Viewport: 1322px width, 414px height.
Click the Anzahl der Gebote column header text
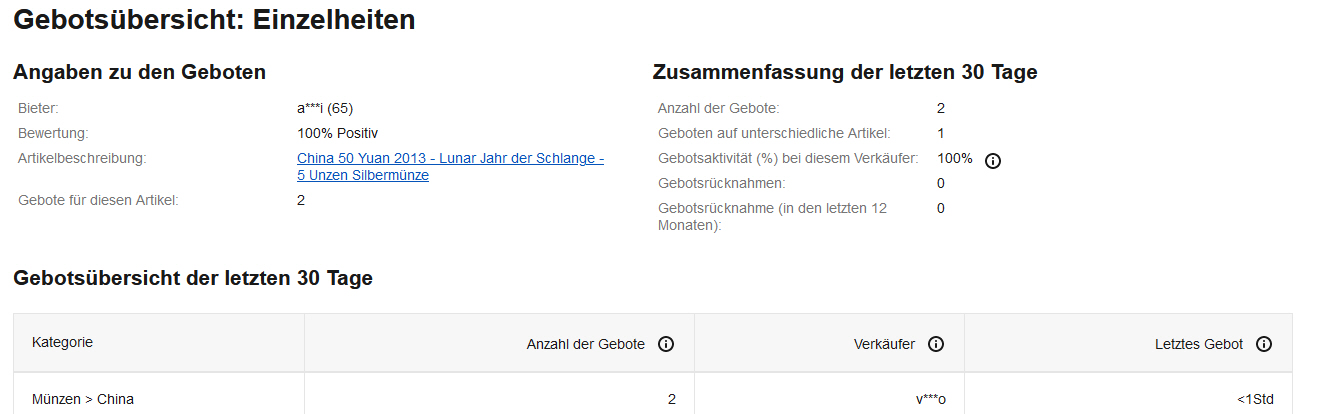[586, 344]
